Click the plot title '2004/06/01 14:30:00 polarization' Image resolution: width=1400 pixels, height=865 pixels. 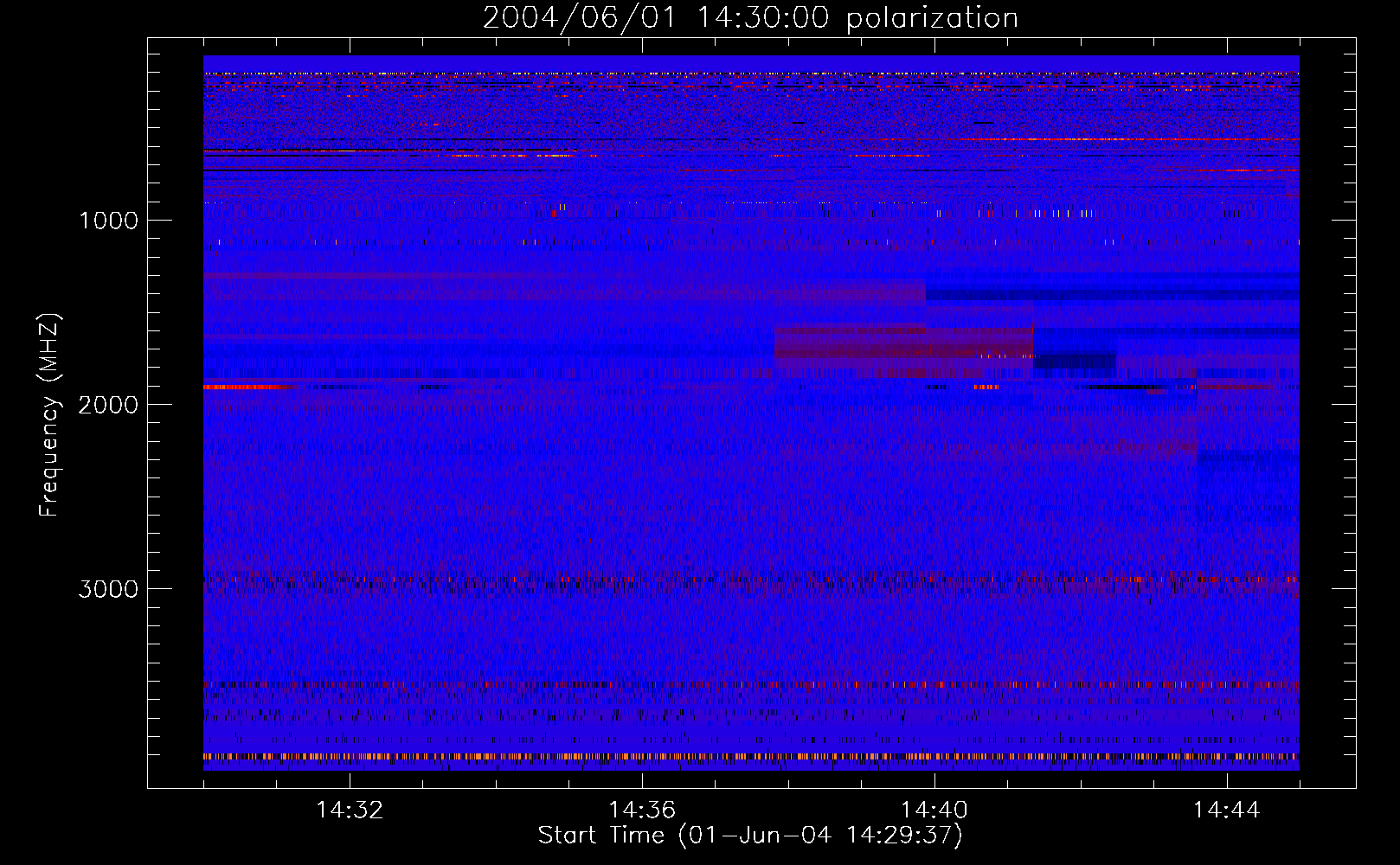pyautogui.click(x=750, y=17)
